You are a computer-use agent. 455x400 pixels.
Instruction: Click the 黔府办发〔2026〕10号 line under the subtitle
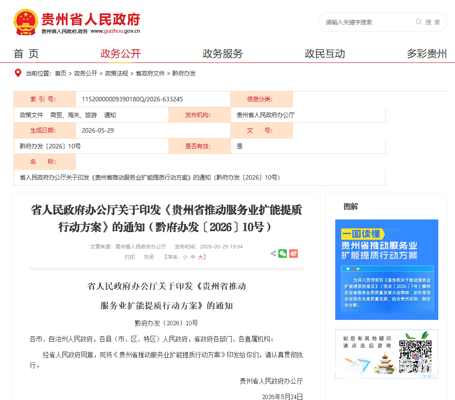coord(166,323)
